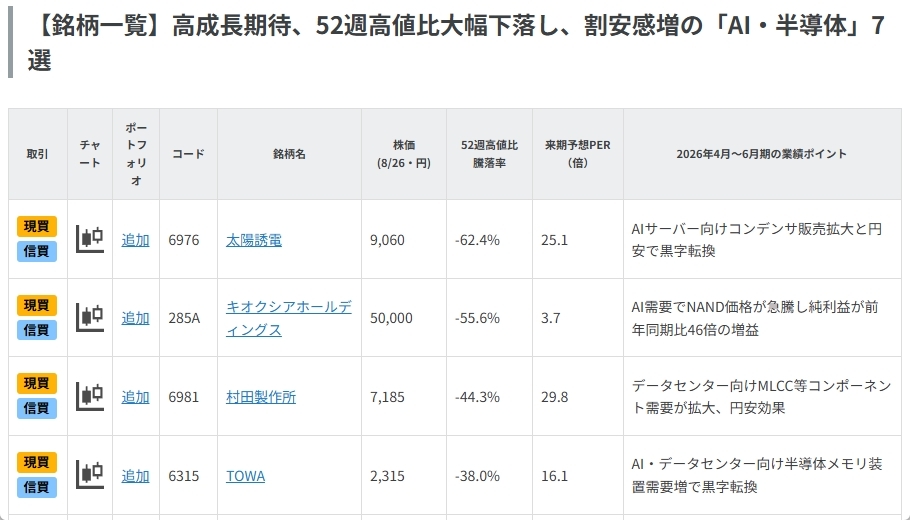Click 現買 button in キオクシア row
The image size is (910, 520).
pos(37,305)
